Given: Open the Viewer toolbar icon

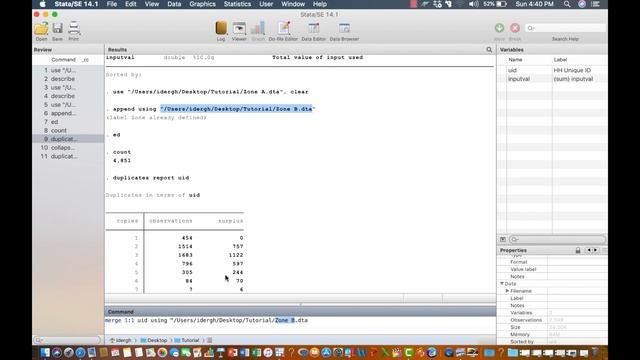Looking at the screenshot, I should pyautogui.click(x=239, y=28).
